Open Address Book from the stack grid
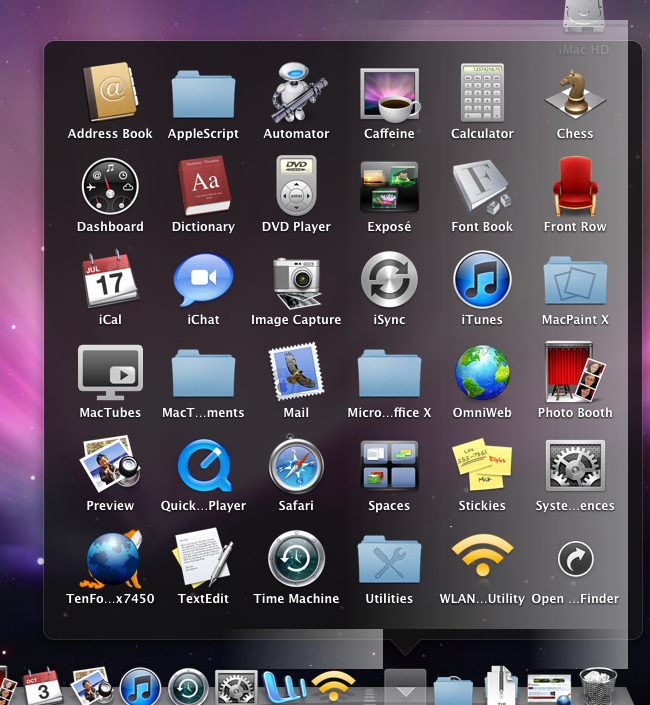650x705 pixels. (110, 92)
